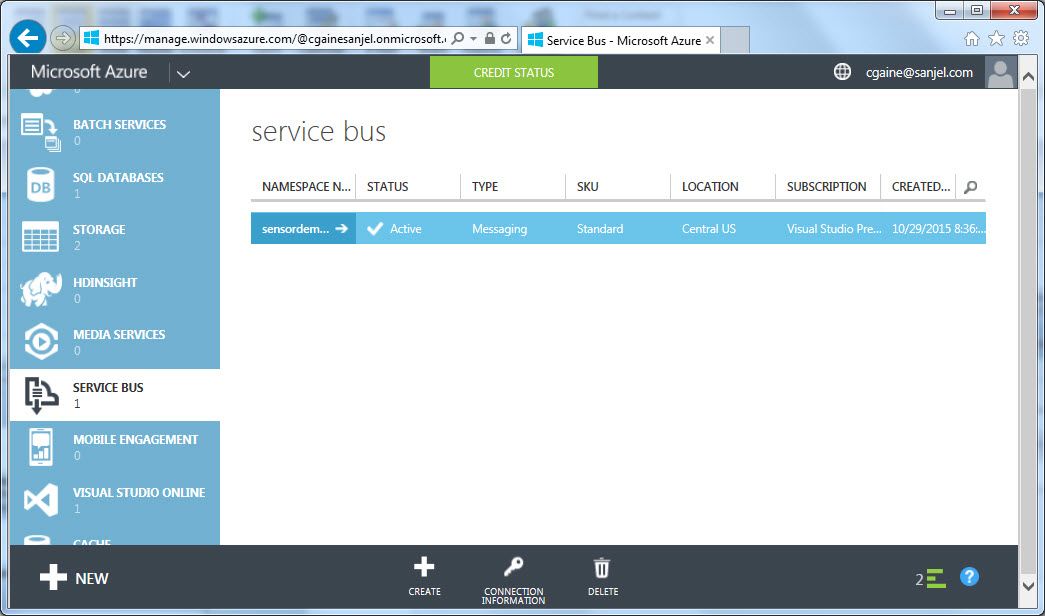Sort by LOCATION column header
This screenshot has height=616, width=1045.
point(723,187)
